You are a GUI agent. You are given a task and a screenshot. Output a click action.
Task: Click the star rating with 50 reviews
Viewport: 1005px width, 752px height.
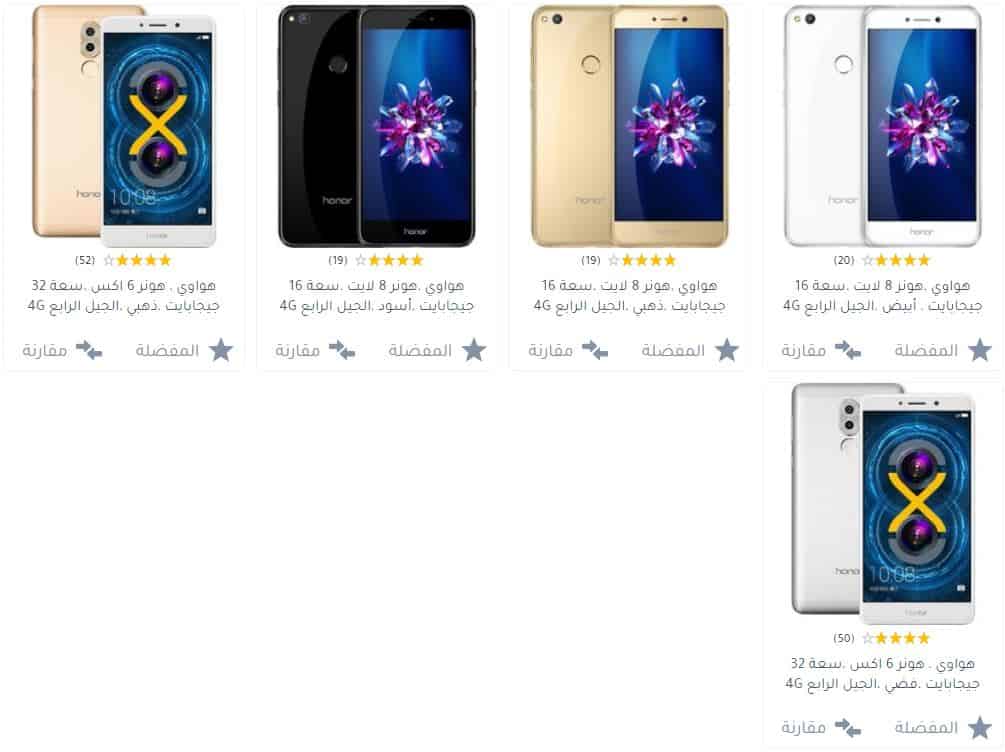tap(896, 638)
